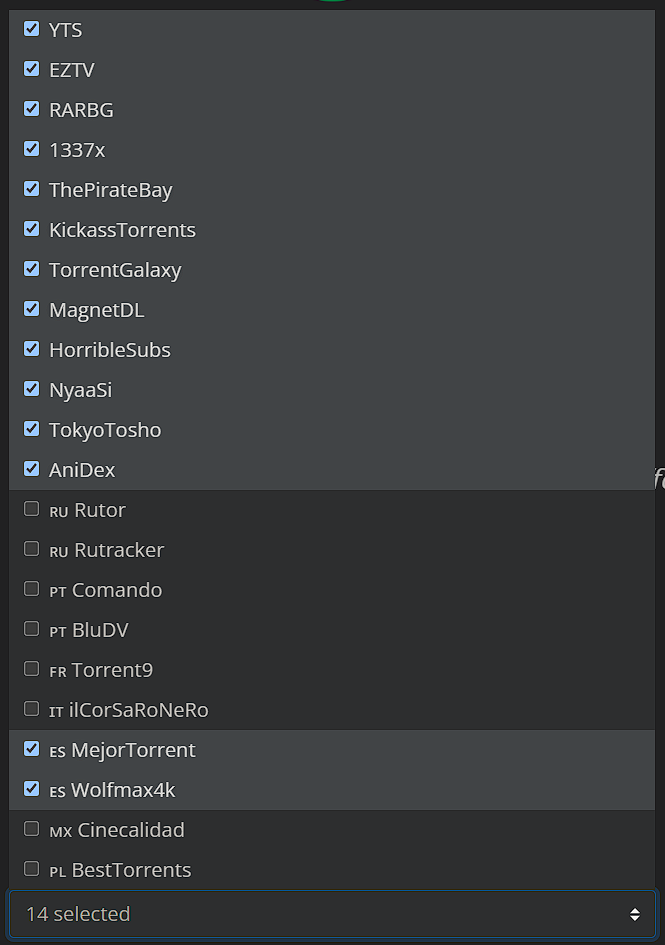Collapse the '14 selected' providers dropdown
The width and height of the screenshot is (665, 945).
point(332,914)
